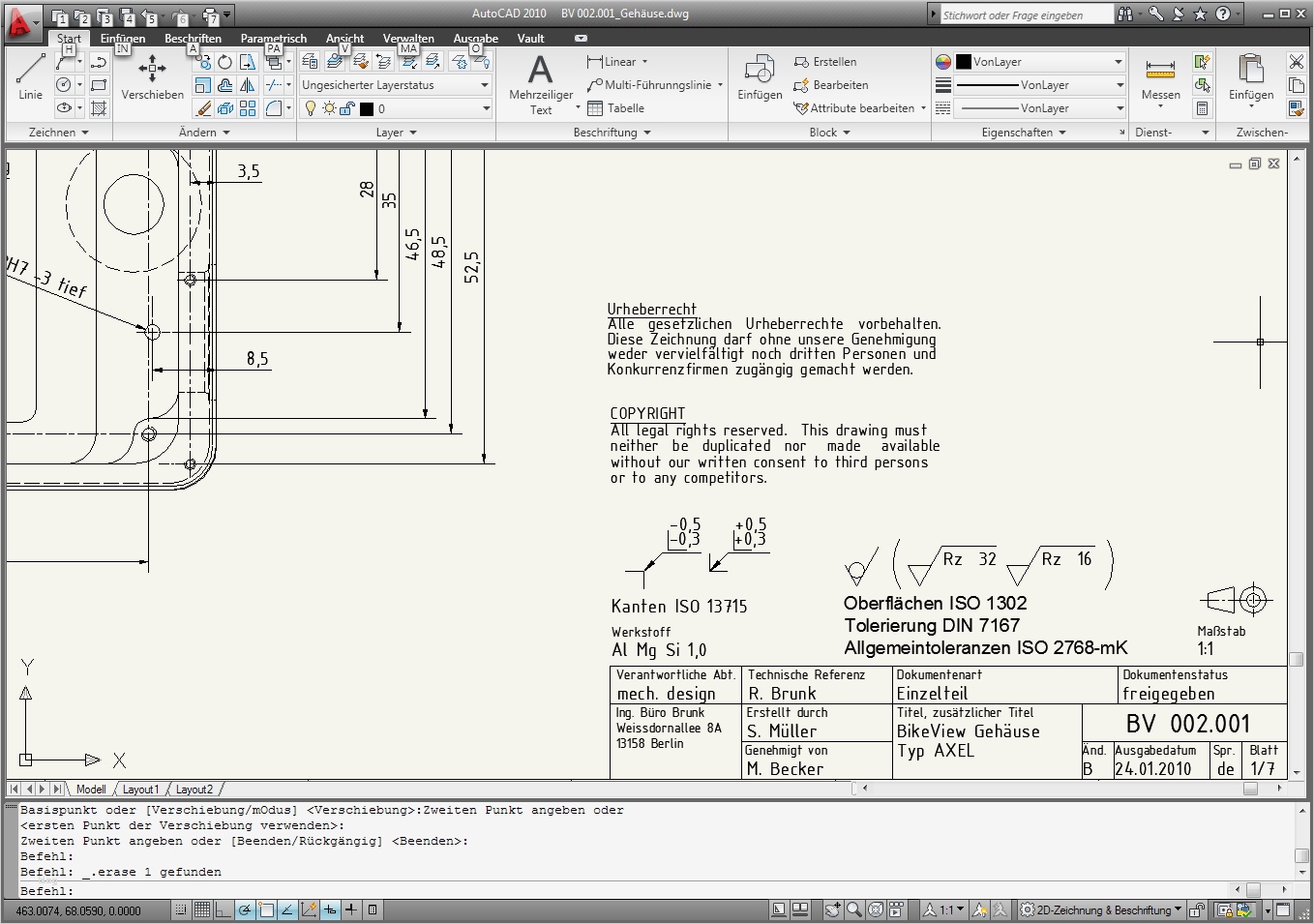Switch to the Layout1 tab
The height and width of the screenshot is (924, 1314).
(140, 789)
